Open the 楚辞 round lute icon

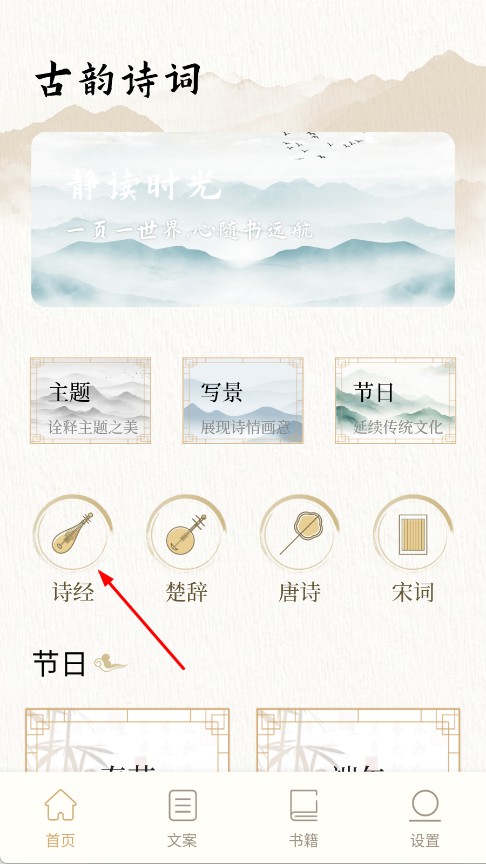(x=187, y=533)
